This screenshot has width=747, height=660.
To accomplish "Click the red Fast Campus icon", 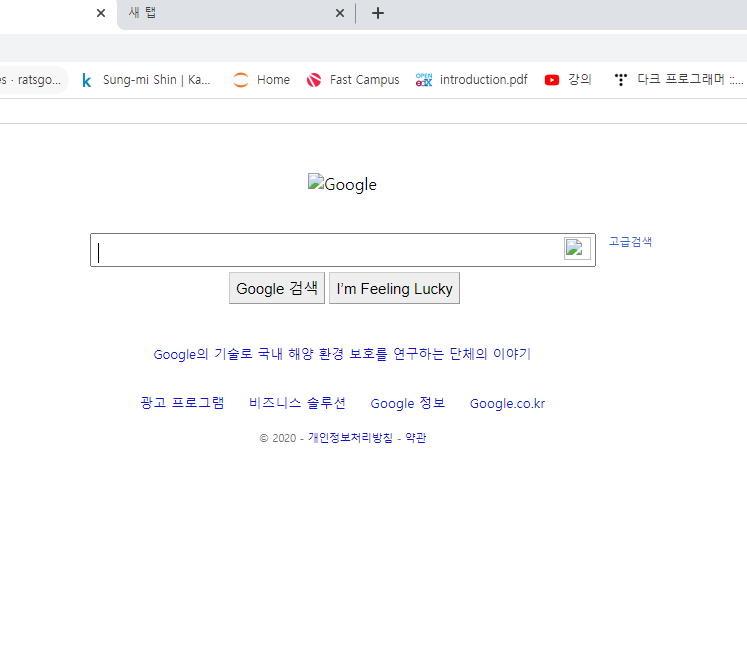I will pyautogui.click(x=314, y=80).
